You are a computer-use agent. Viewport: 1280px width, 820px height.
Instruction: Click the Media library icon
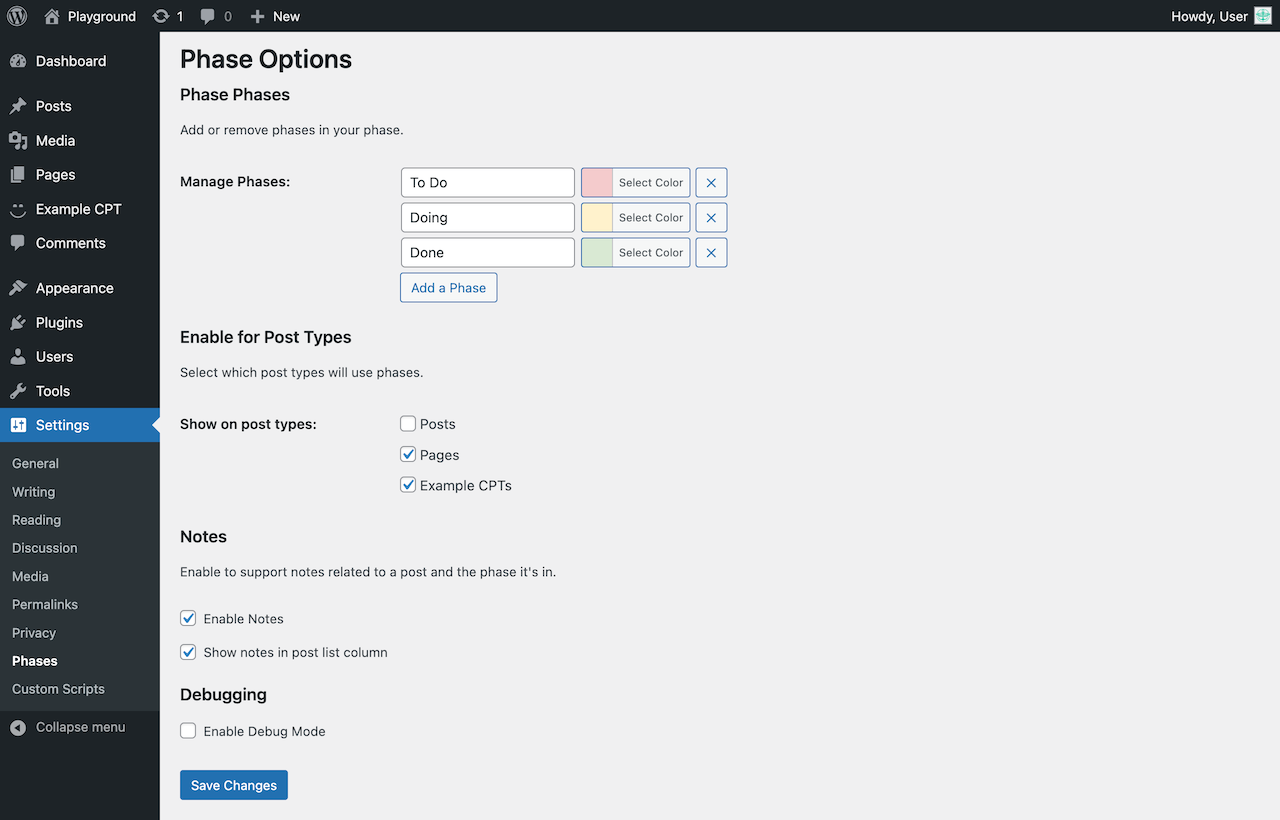(18, 140)
